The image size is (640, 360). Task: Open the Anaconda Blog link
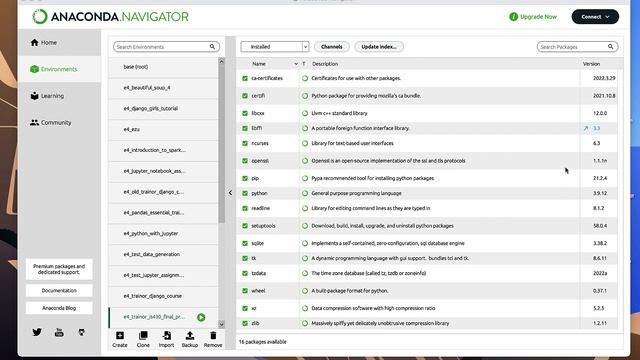(59, 308)
